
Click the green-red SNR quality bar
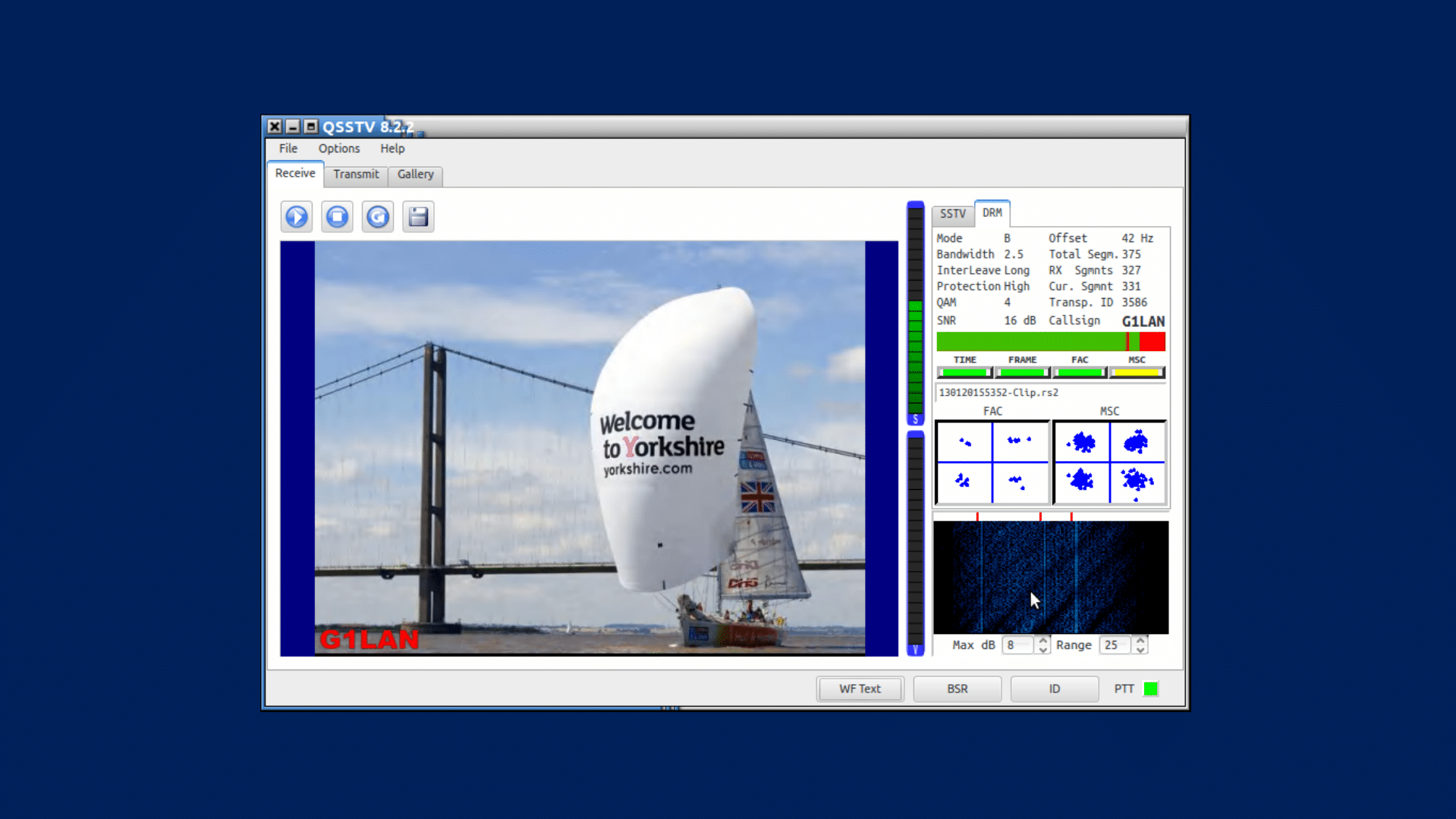(x=1051, y=341)
